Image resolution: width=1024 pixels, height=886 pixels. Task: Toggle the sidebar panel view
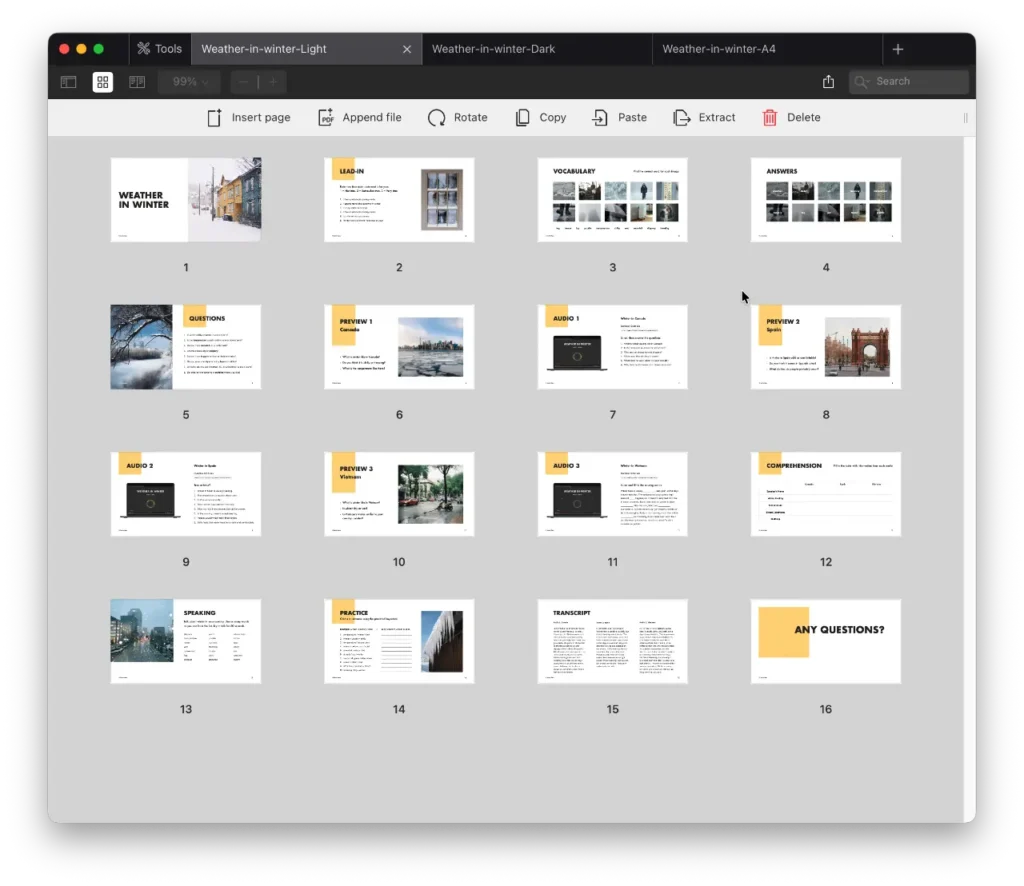pyautogui.click(x=69, y=82)
